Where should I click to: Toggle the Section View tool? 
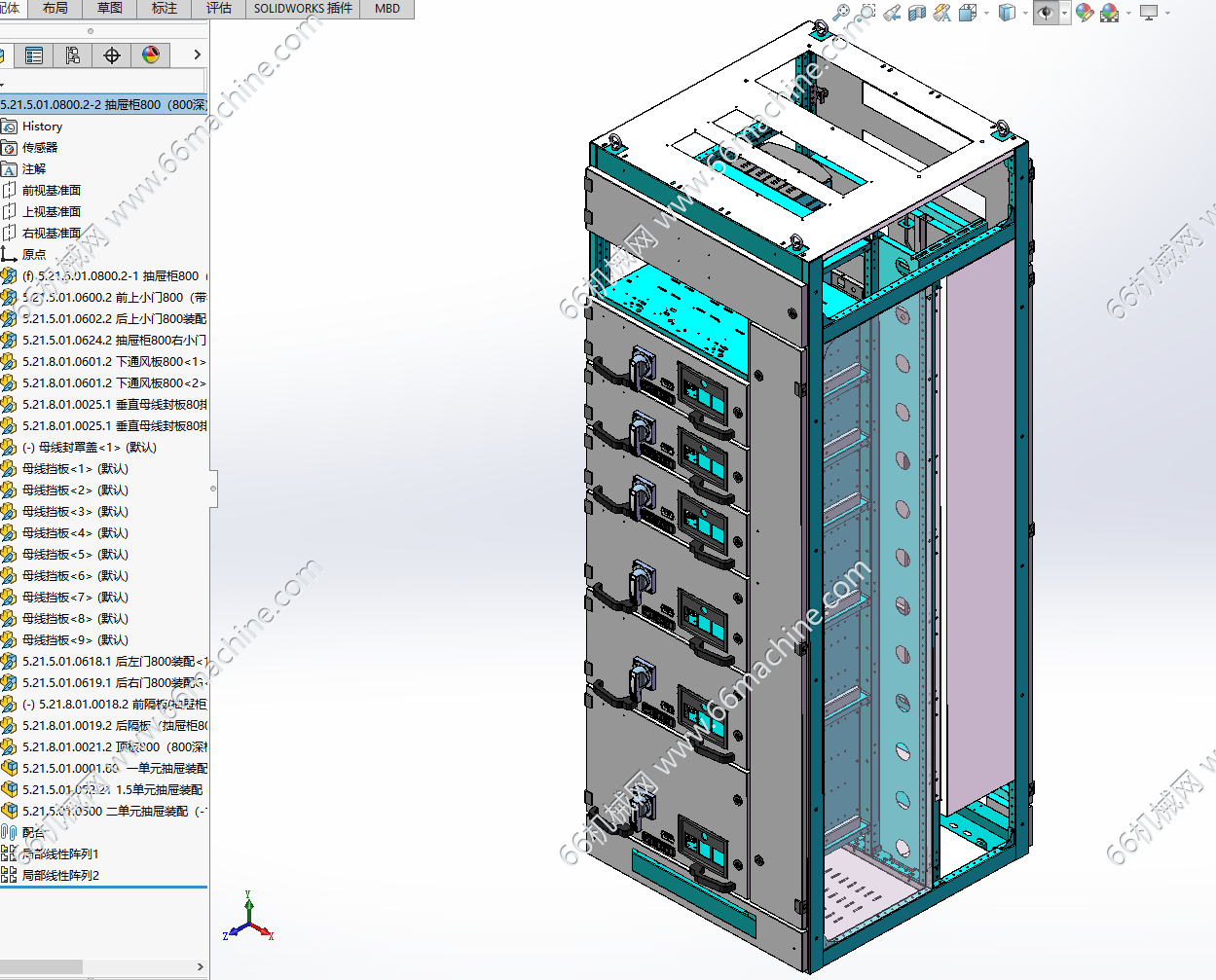click(917, 13)
